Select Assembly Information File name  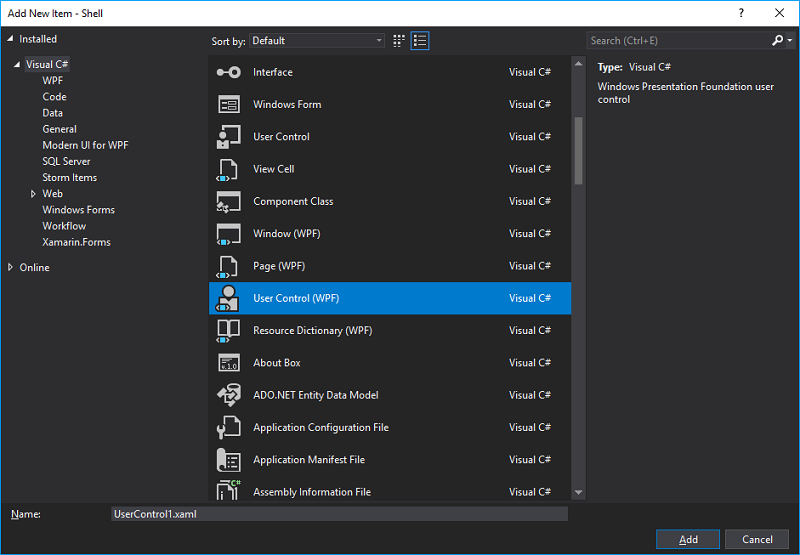312,492
